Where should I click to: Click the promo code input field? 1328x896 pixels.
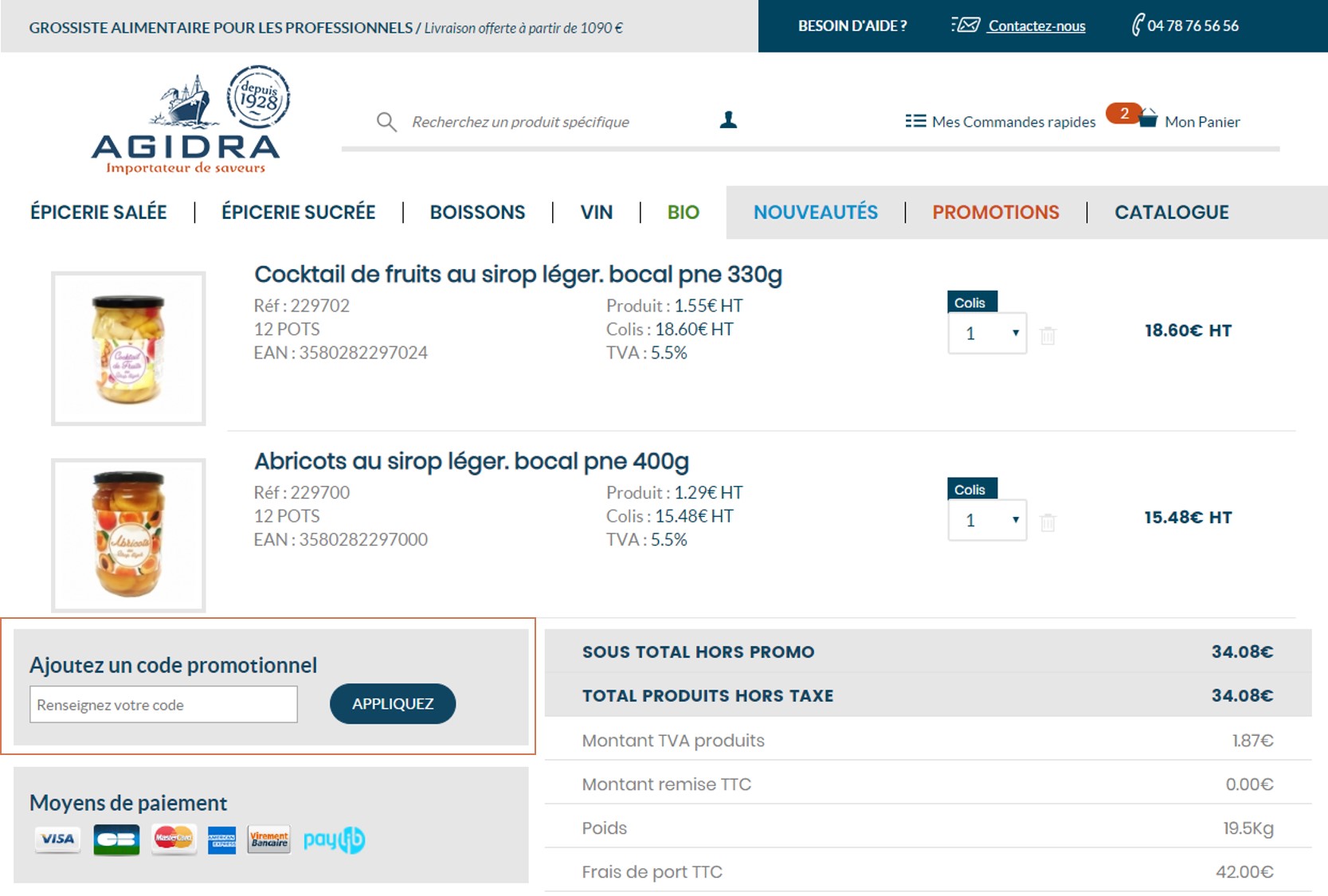[x=163, y=705]
